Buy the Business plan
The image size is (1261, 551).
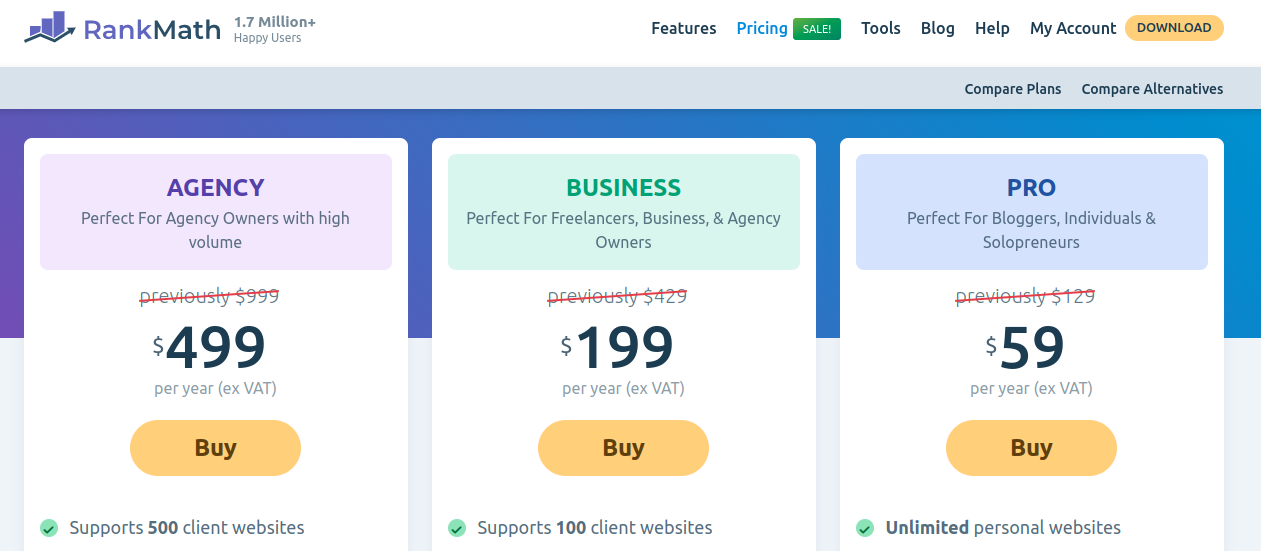(623, 448)
